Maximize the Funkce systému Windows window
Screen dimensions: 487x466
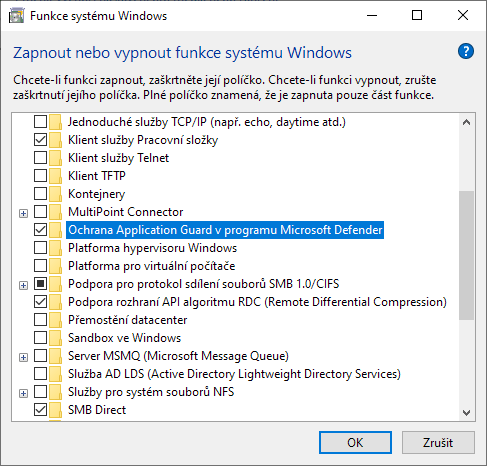417,15
